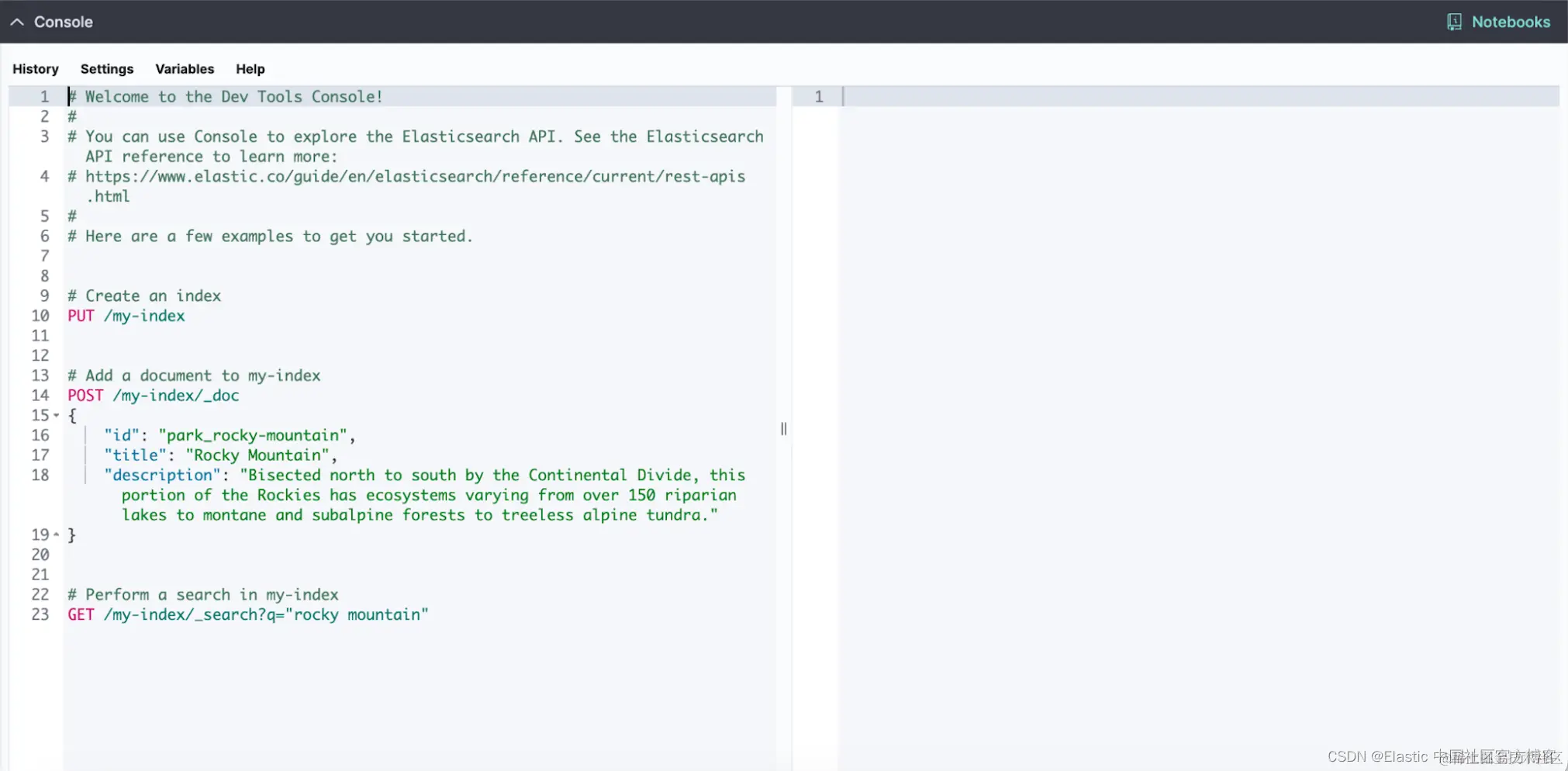Open the Help menu item
Image resolution: width=1568 pixels, height=771 pixels.
click(x=250, y=69)
